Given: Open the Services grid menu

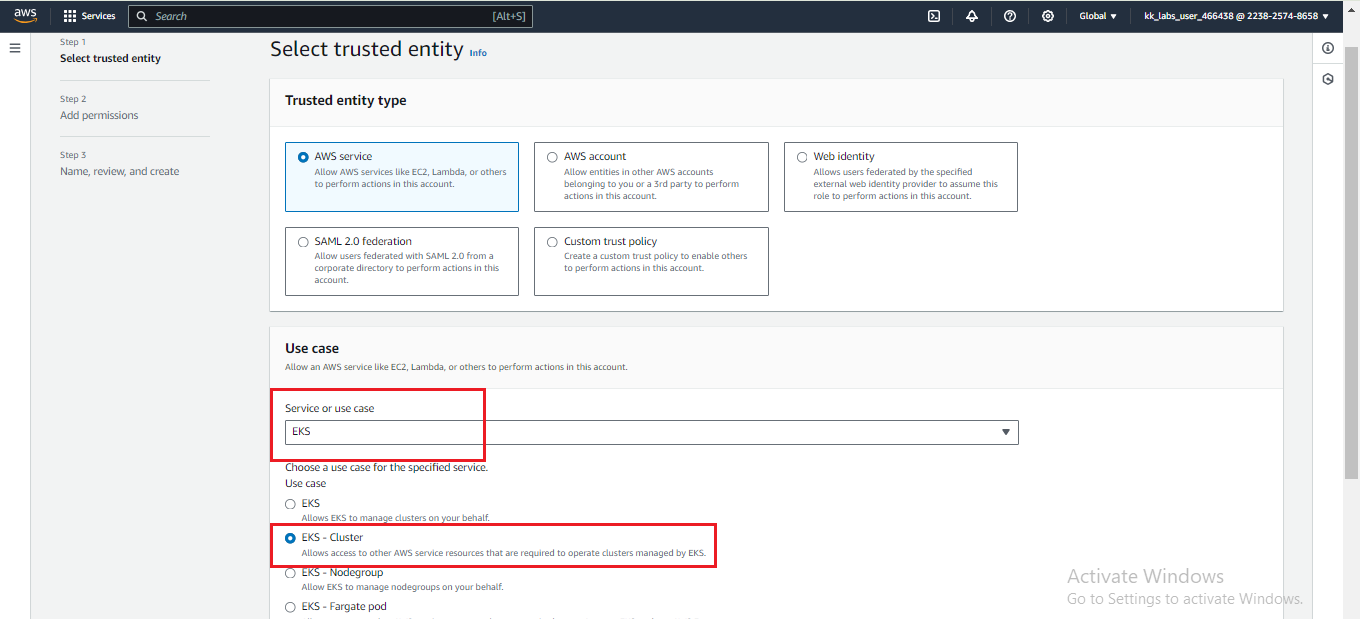Looking at the screenshot, I should (x=70, y=16).
